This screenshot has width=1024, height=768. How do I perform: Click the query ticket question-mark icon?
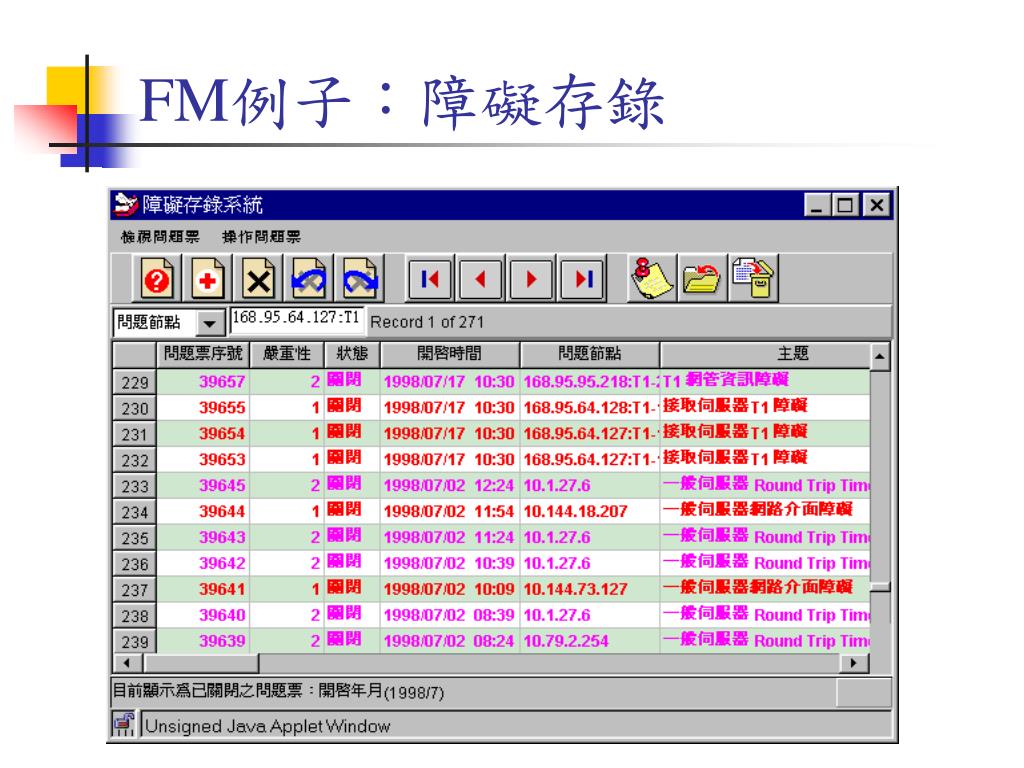coord(157,279)
